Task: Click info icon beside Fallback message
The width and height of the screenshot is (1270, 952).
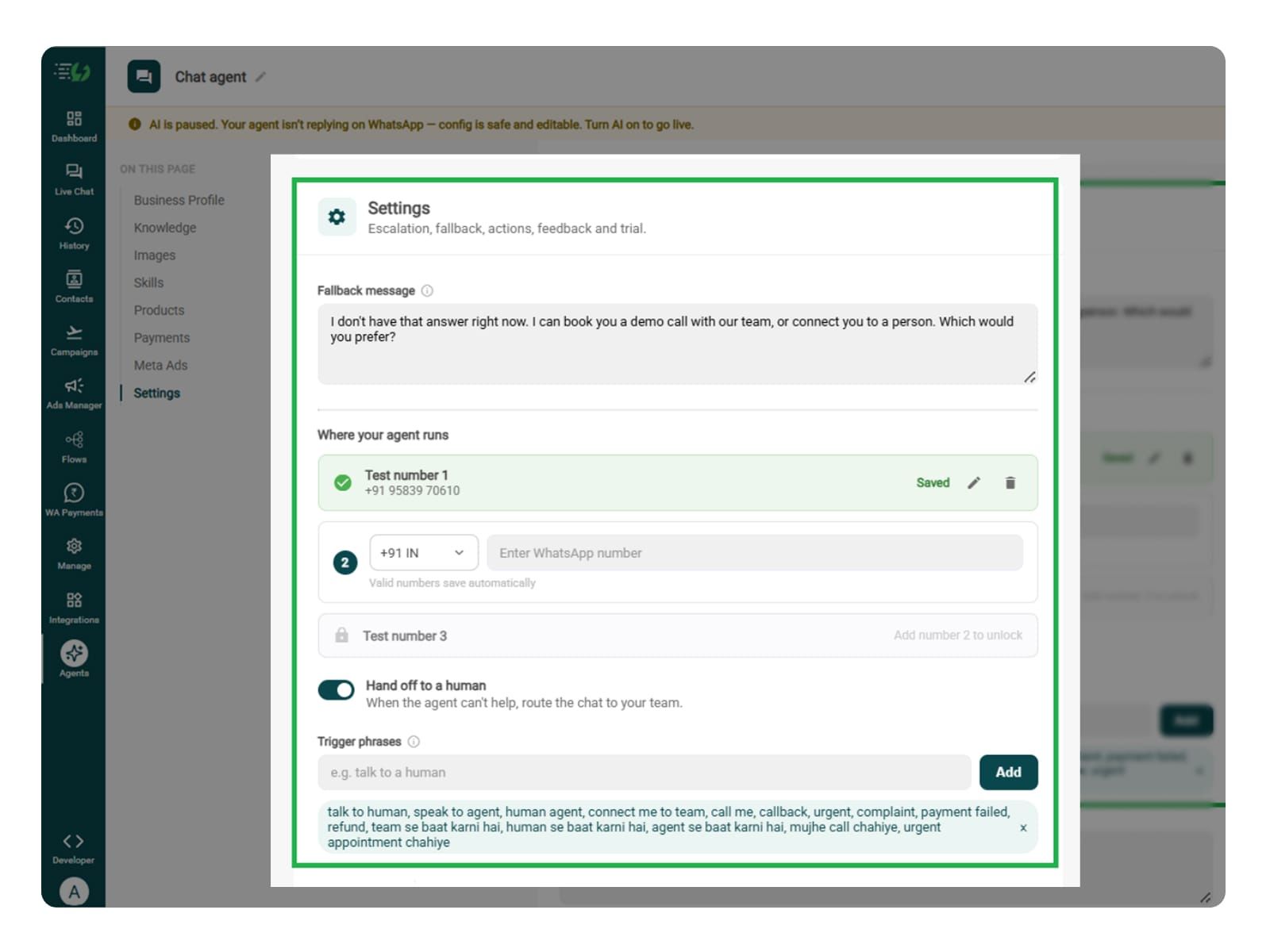Action: pyautogui.click(x=427, y=290)
